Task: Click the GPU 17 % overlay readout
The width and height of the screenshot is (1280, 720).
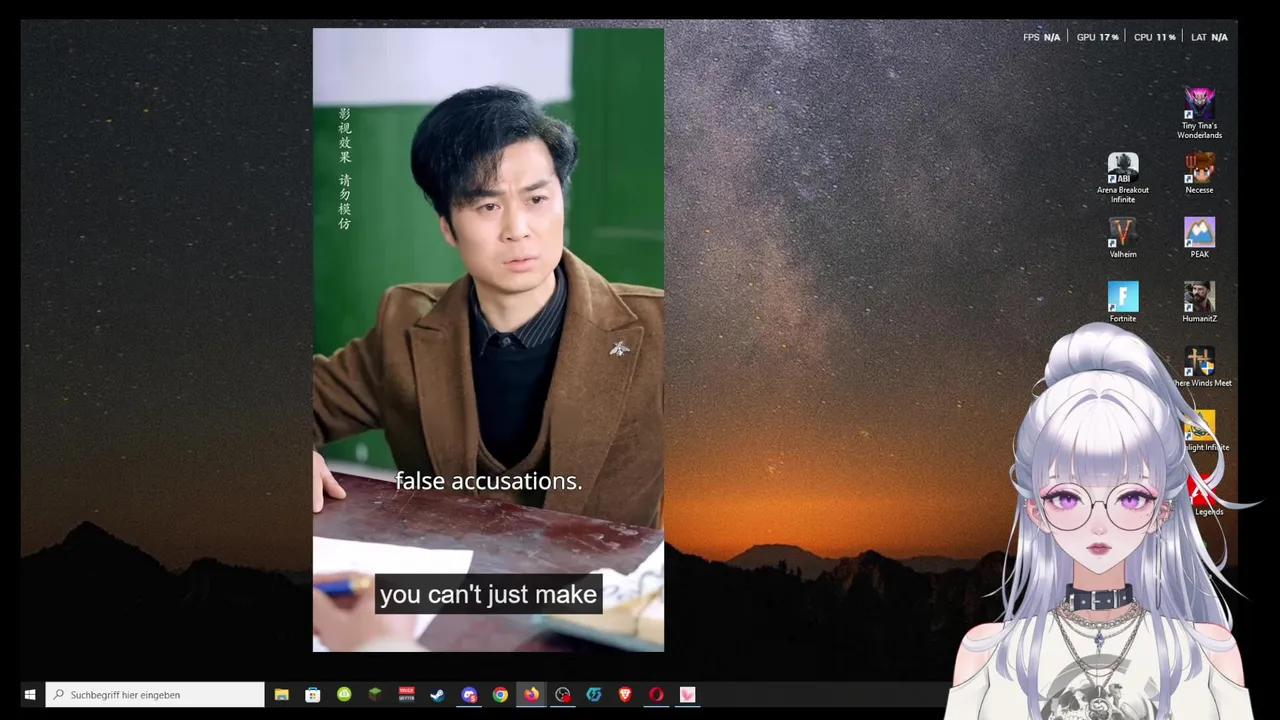Action: (x=1097, y=37)
